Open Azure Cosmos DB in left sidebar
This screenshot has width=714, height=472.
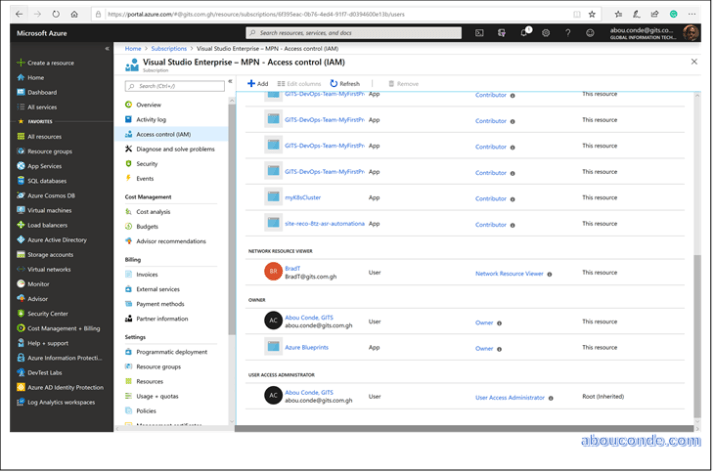click(50, 196)
